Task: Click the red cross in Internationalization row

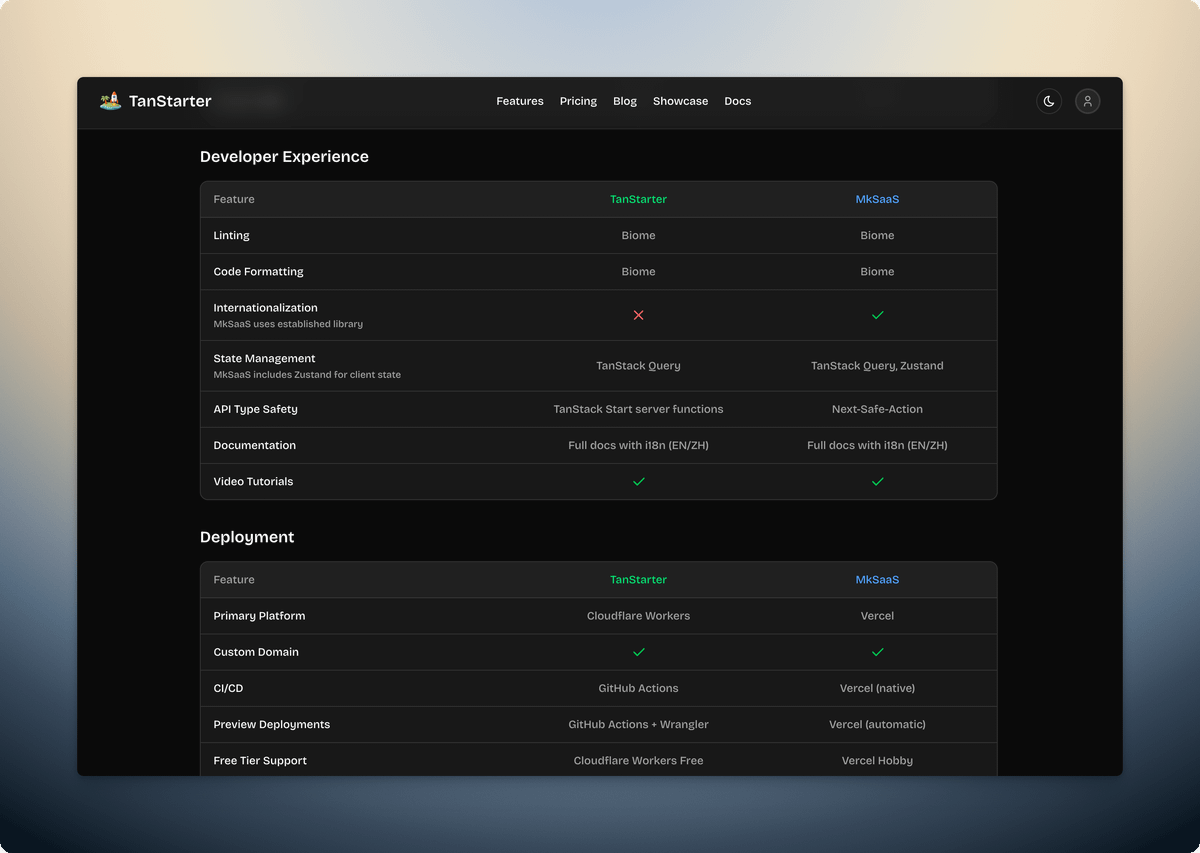Action: [x=639, y=315]
